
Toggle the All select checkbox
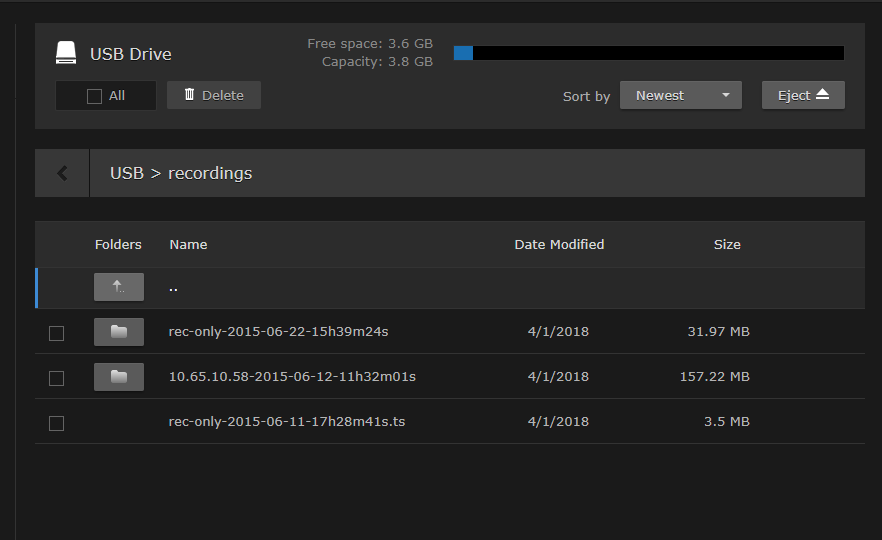(x=95, y=96)
